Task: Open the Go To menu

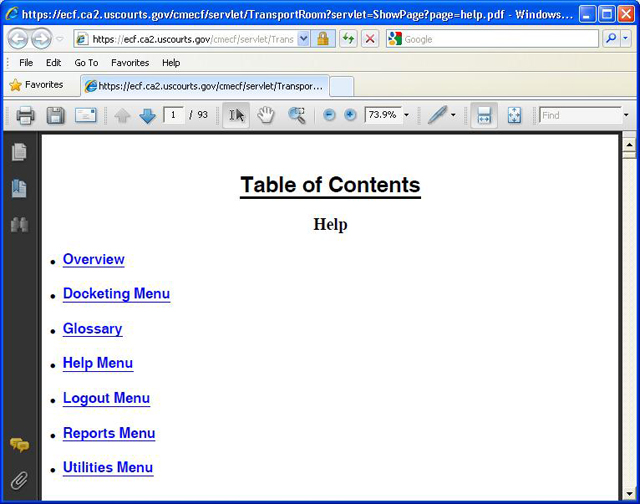Action: [86, 62]
